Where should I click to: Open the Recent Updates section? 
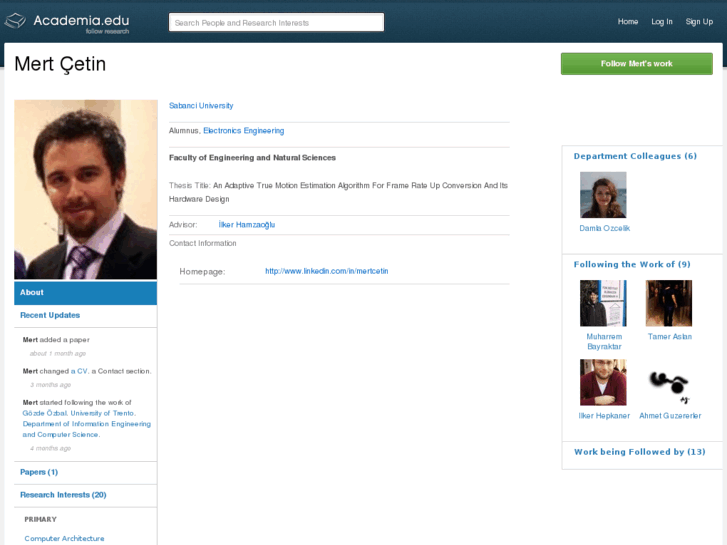pos(50,315)
